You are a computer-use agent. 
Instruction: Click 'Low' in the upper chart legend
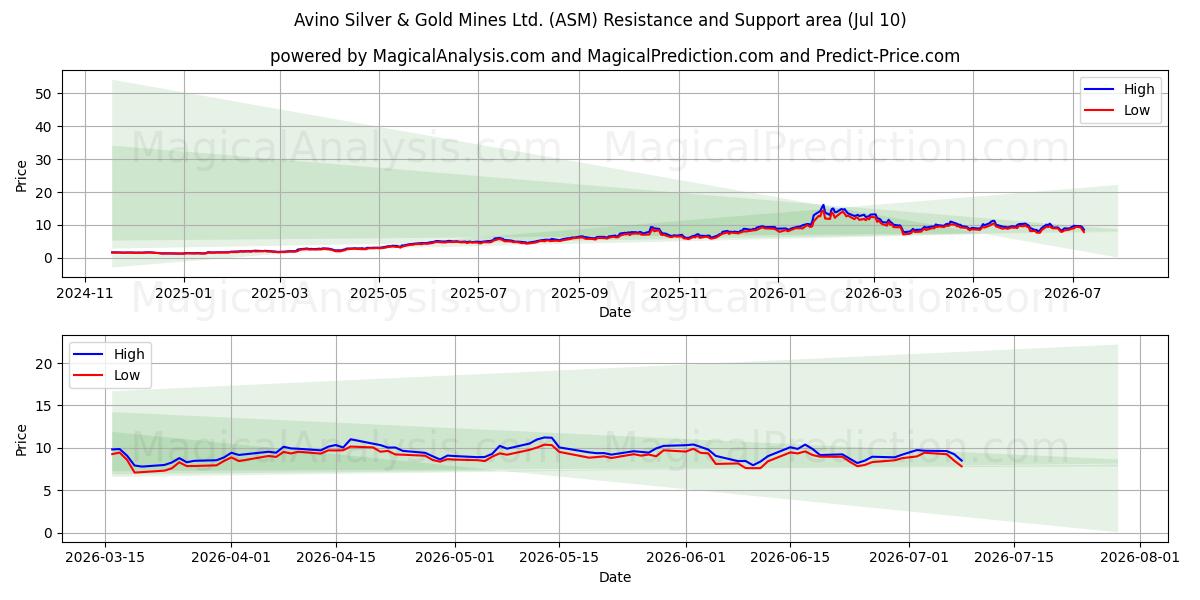tap(1137, 111)
